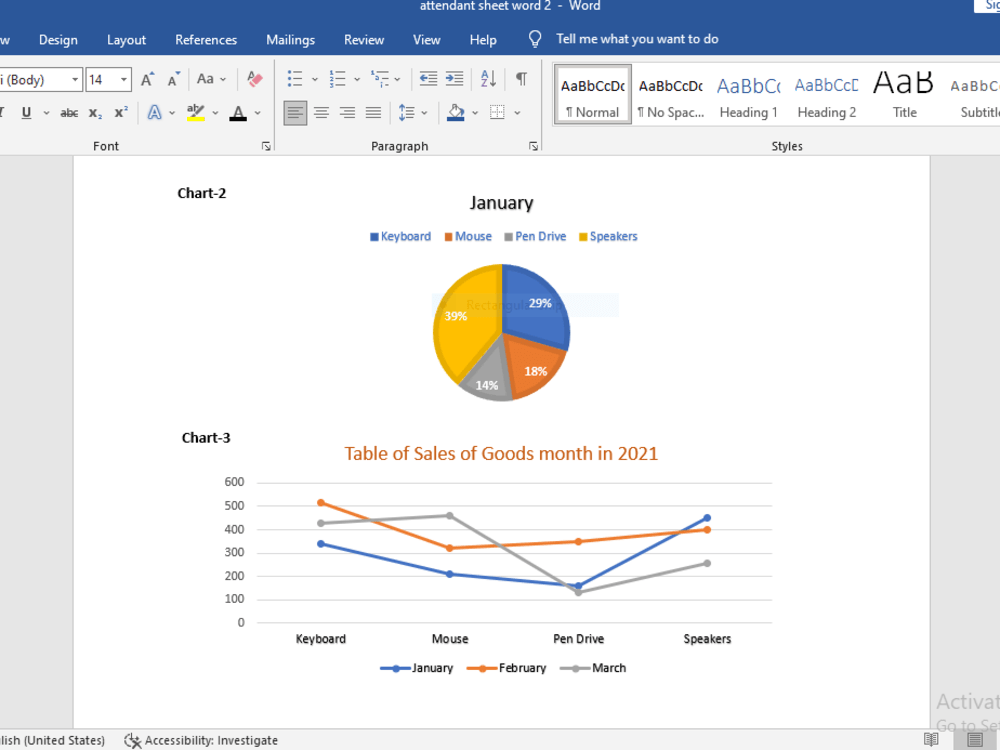Insert multilevel list
Viewport: 1000px width, 750px height.
tap(379, 79)
